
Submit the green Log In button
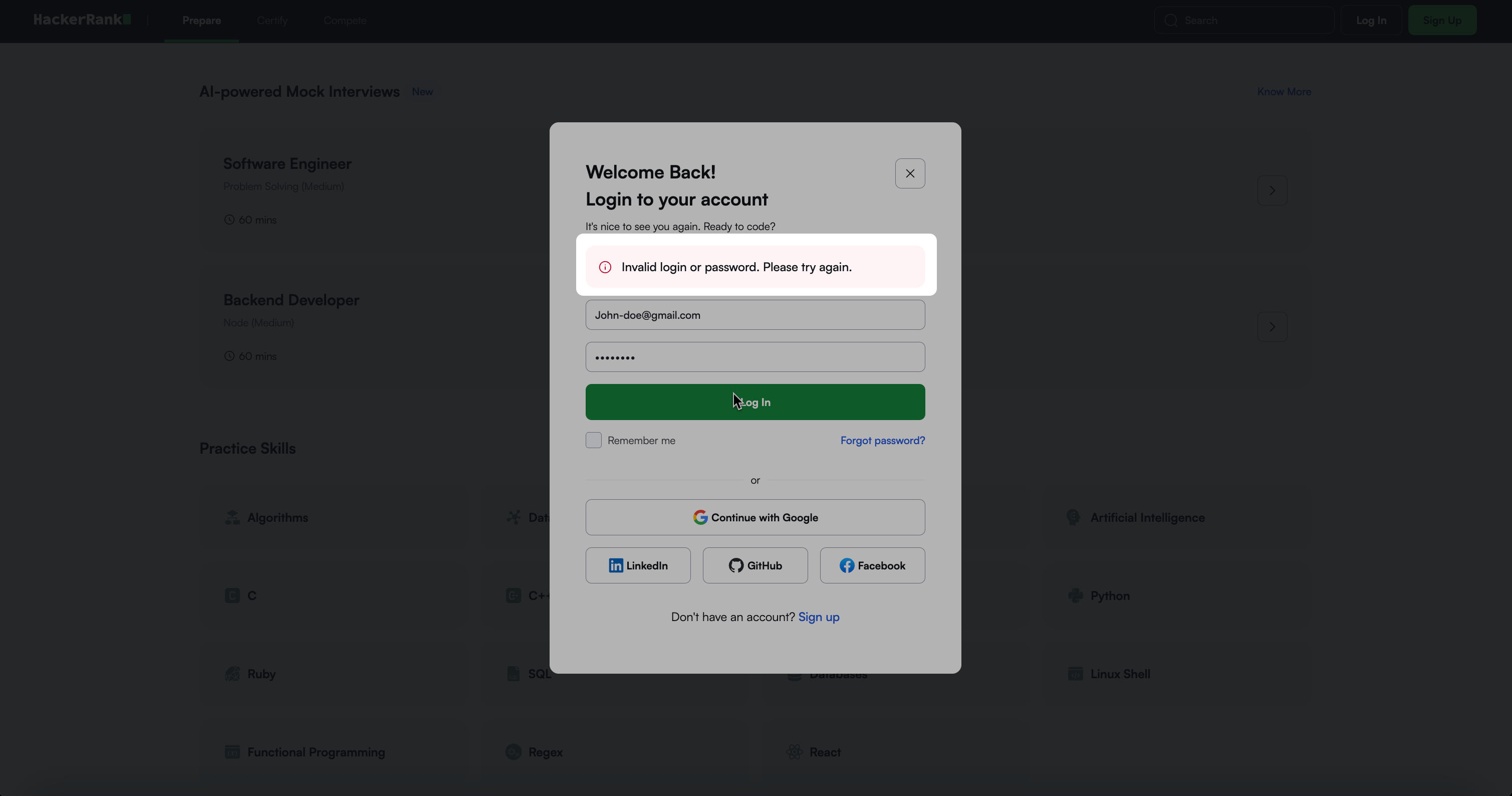(755, 402)
